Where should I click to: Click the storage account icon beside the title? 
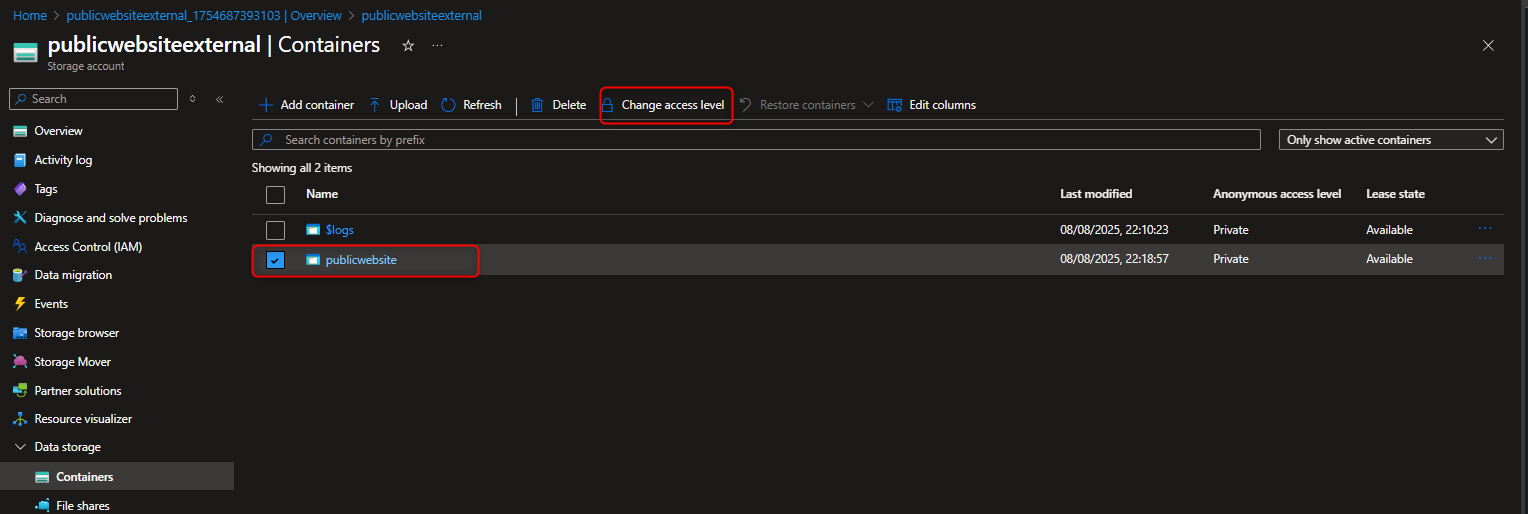tap(25, 52)
